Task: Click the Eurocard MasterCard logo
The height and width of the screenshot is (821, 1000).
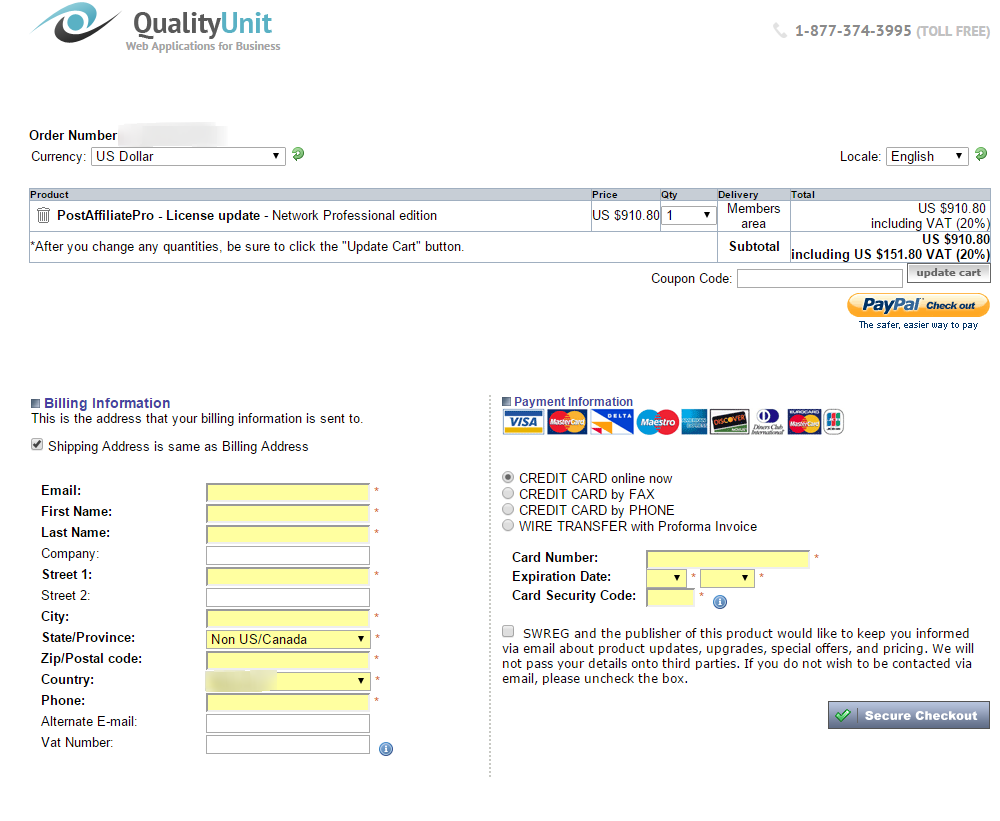Action: click(804, 422)
